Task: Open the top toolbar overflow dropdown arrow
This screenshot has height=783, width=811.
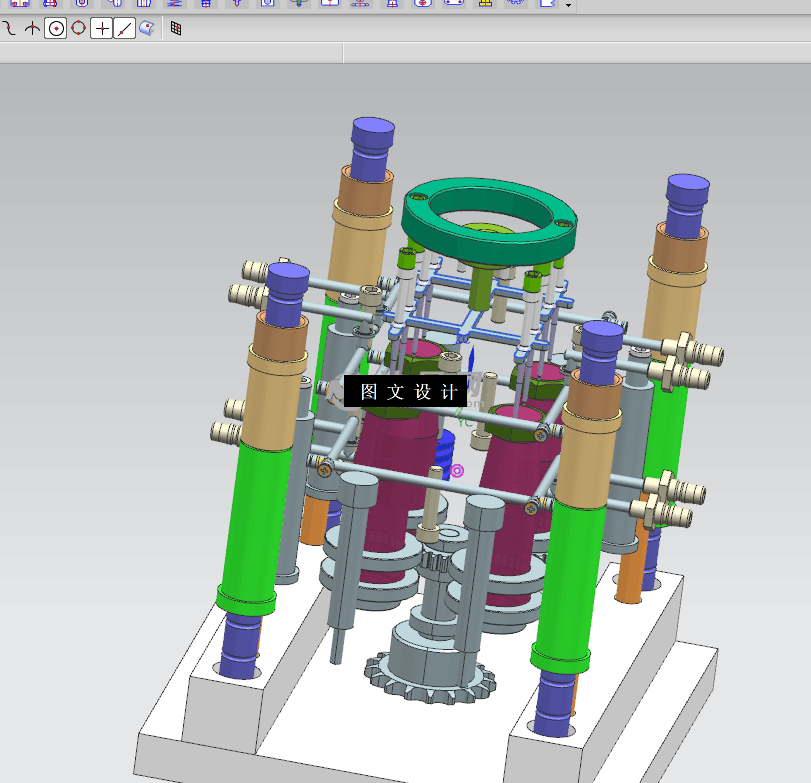Action: pos(568,5)
